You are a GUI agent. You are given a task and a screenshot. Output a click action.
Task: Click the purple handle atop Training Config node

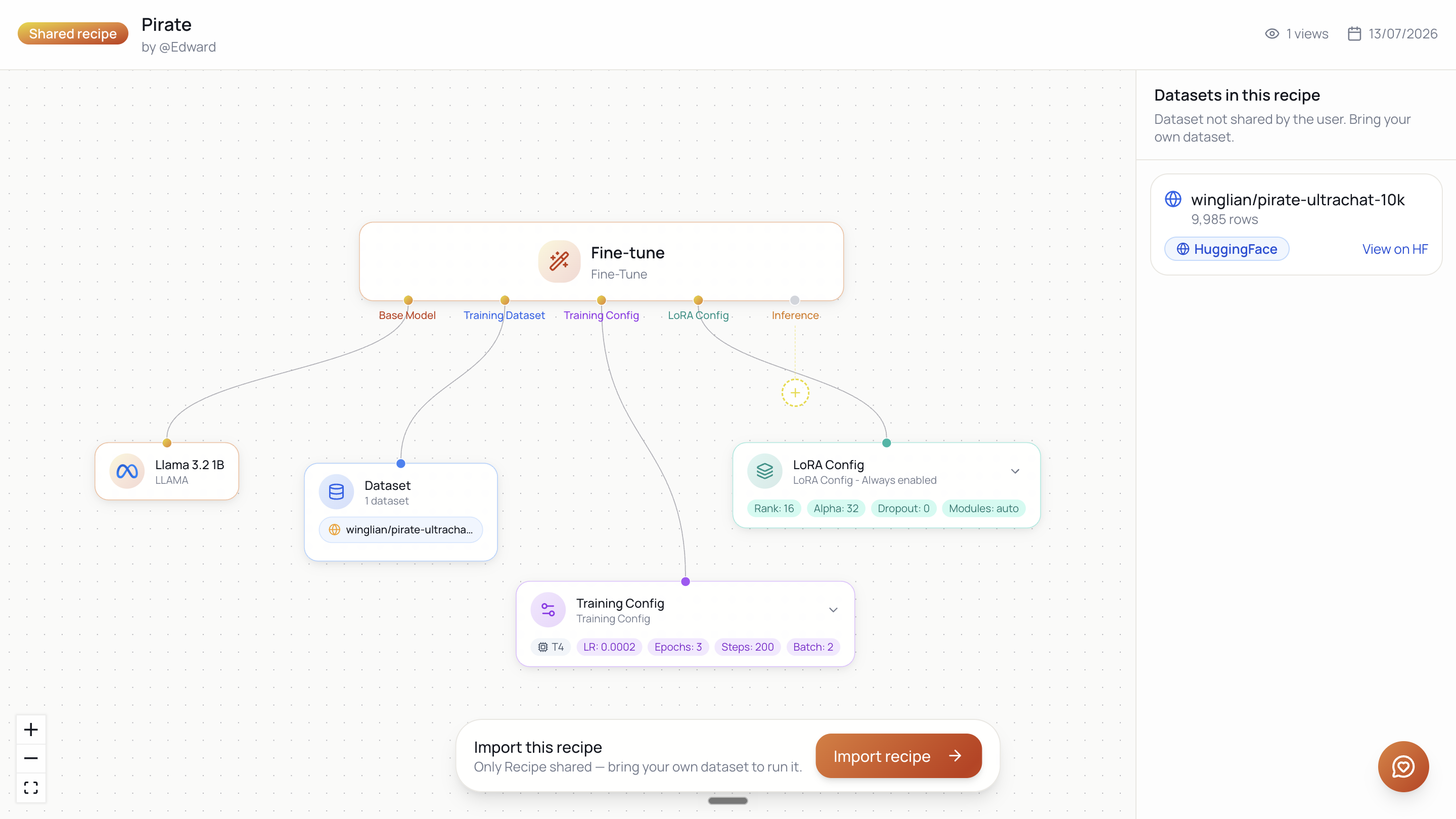coord(686,581)
